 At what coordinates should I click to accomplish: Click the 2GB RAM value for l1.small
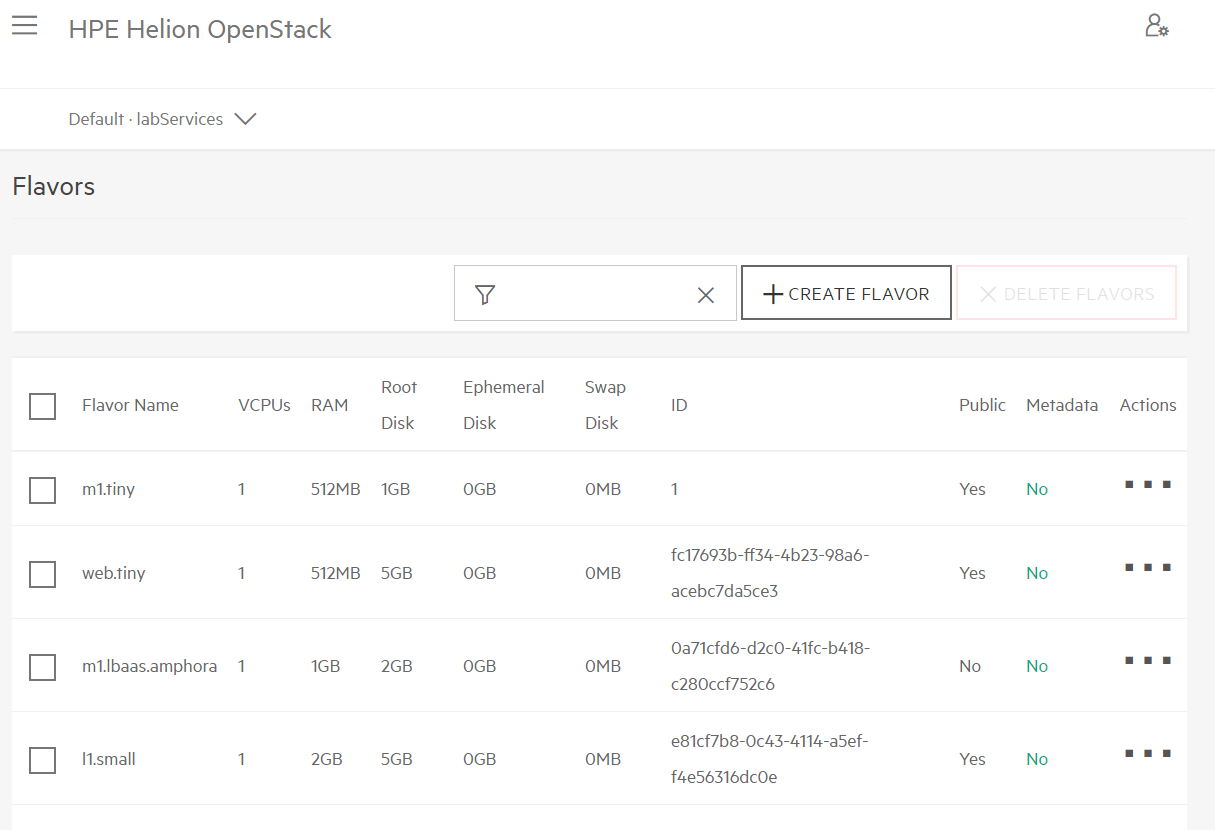(x=327, y=759)
